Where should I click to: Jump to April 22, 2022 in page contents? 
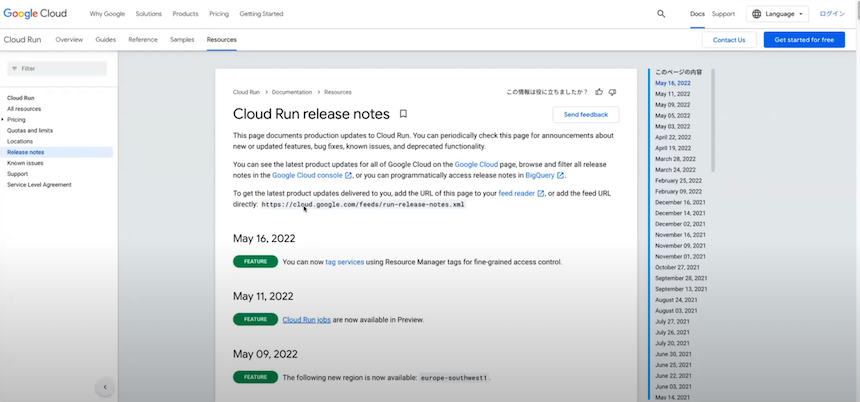[x=673, y=137]
